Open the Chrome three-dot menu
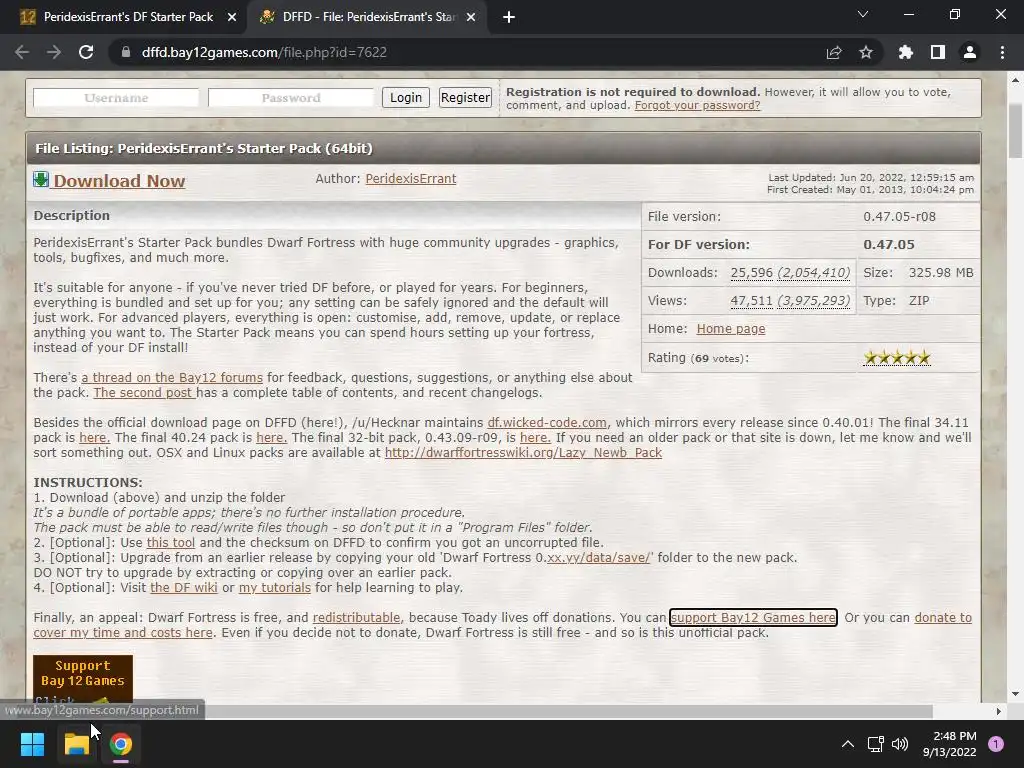The height and width of the screenshot is (768, 1024). click(x=1002, y=52)
